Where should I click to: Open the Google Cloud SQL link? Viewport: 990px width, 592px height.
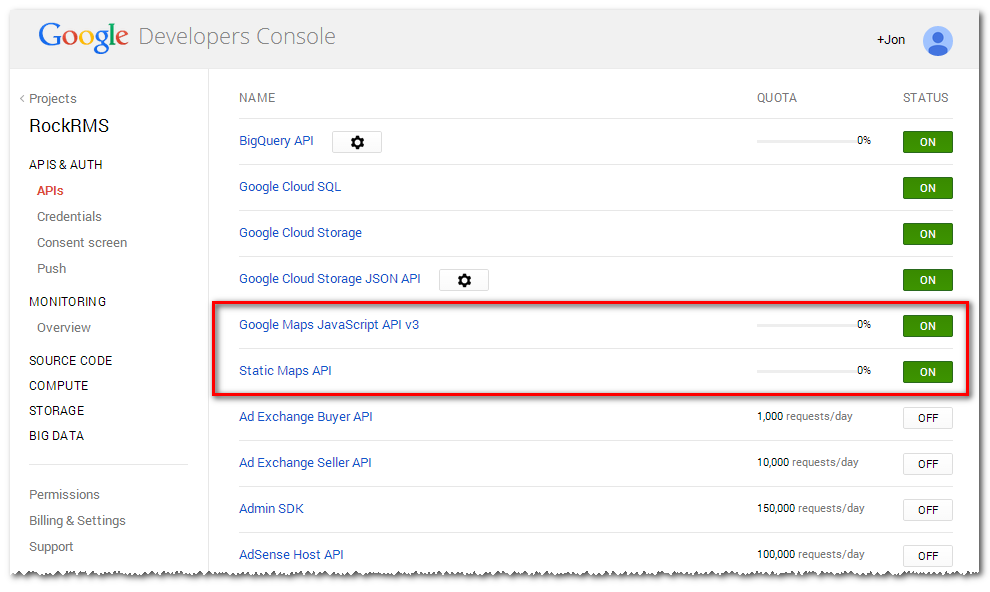[x=290, y=187]
